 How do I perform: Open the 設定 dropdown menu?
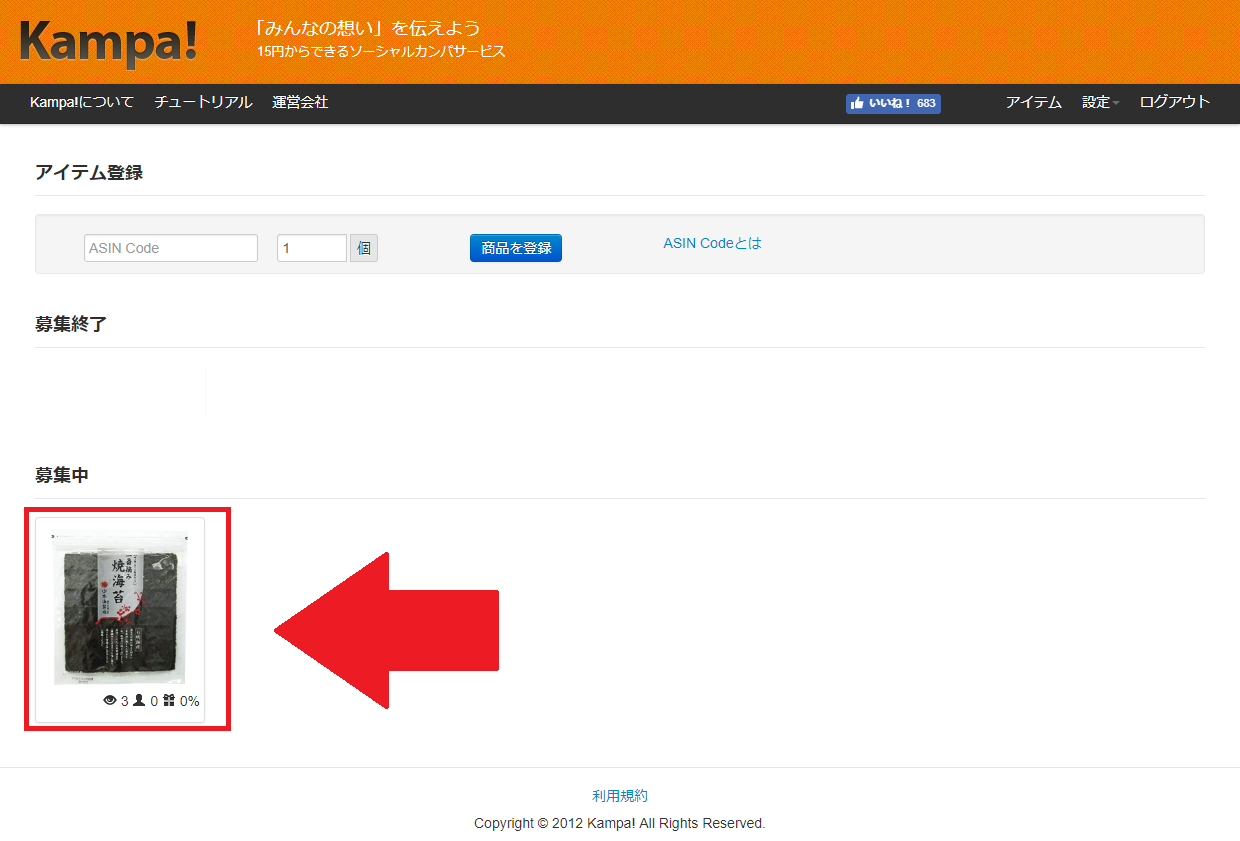pos(1099,102)
